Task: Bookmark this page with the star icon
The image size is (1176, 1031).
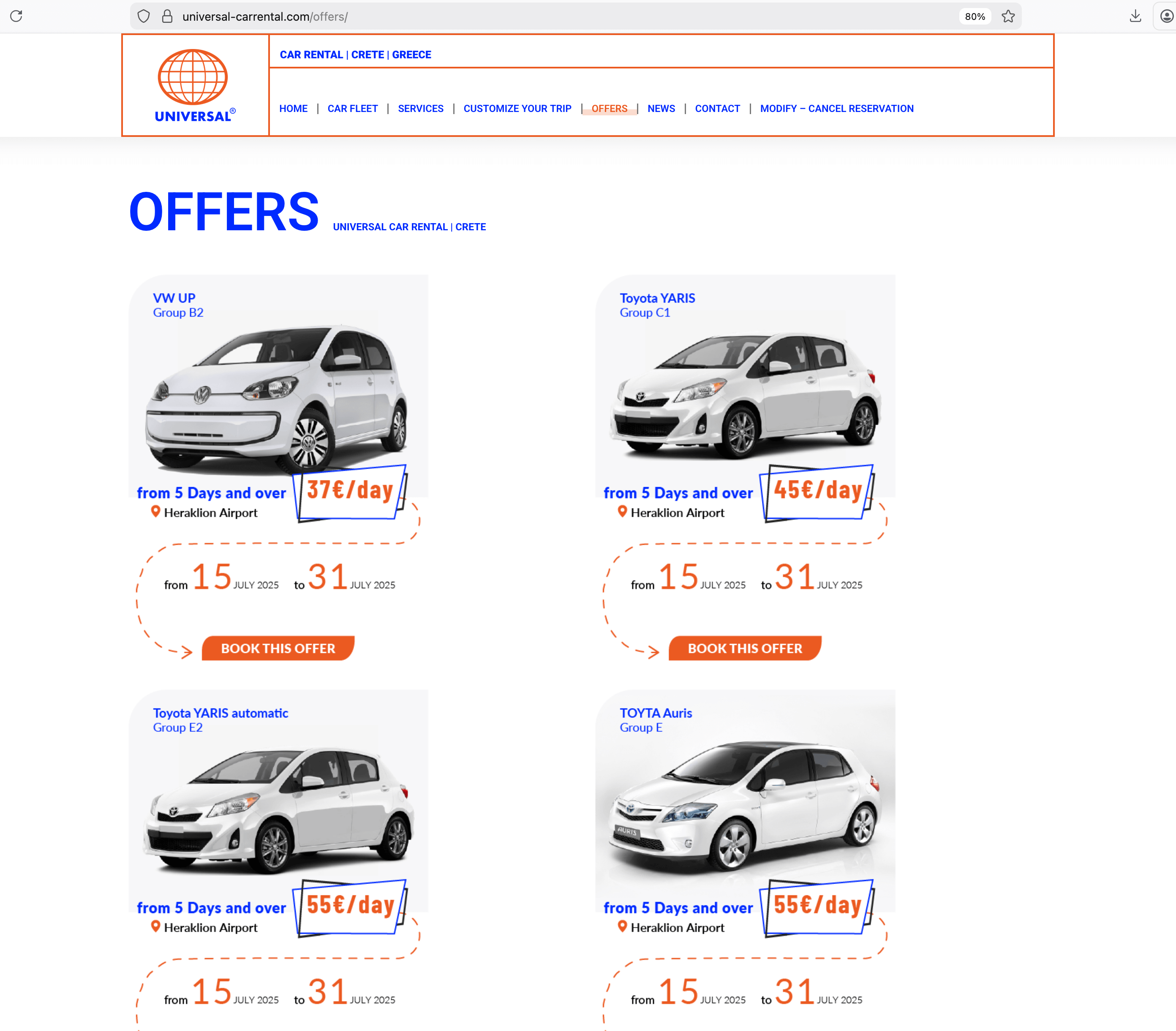Action: 1008,16
